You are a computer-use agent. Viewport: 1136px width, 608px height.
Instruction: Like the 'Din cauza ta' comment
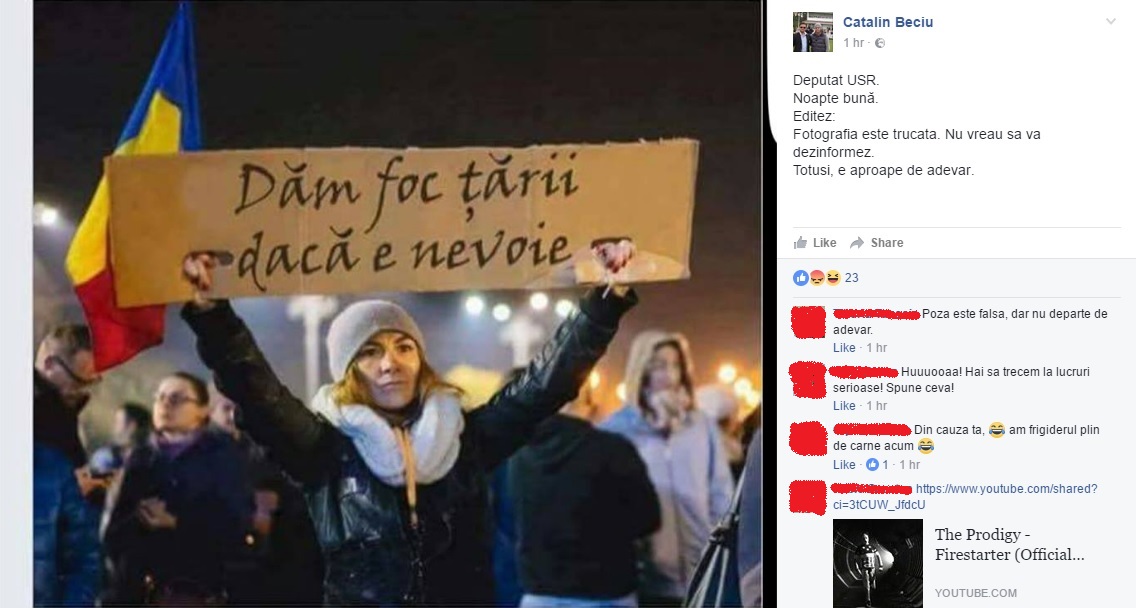pyautogui.click(x=844, y=465)
